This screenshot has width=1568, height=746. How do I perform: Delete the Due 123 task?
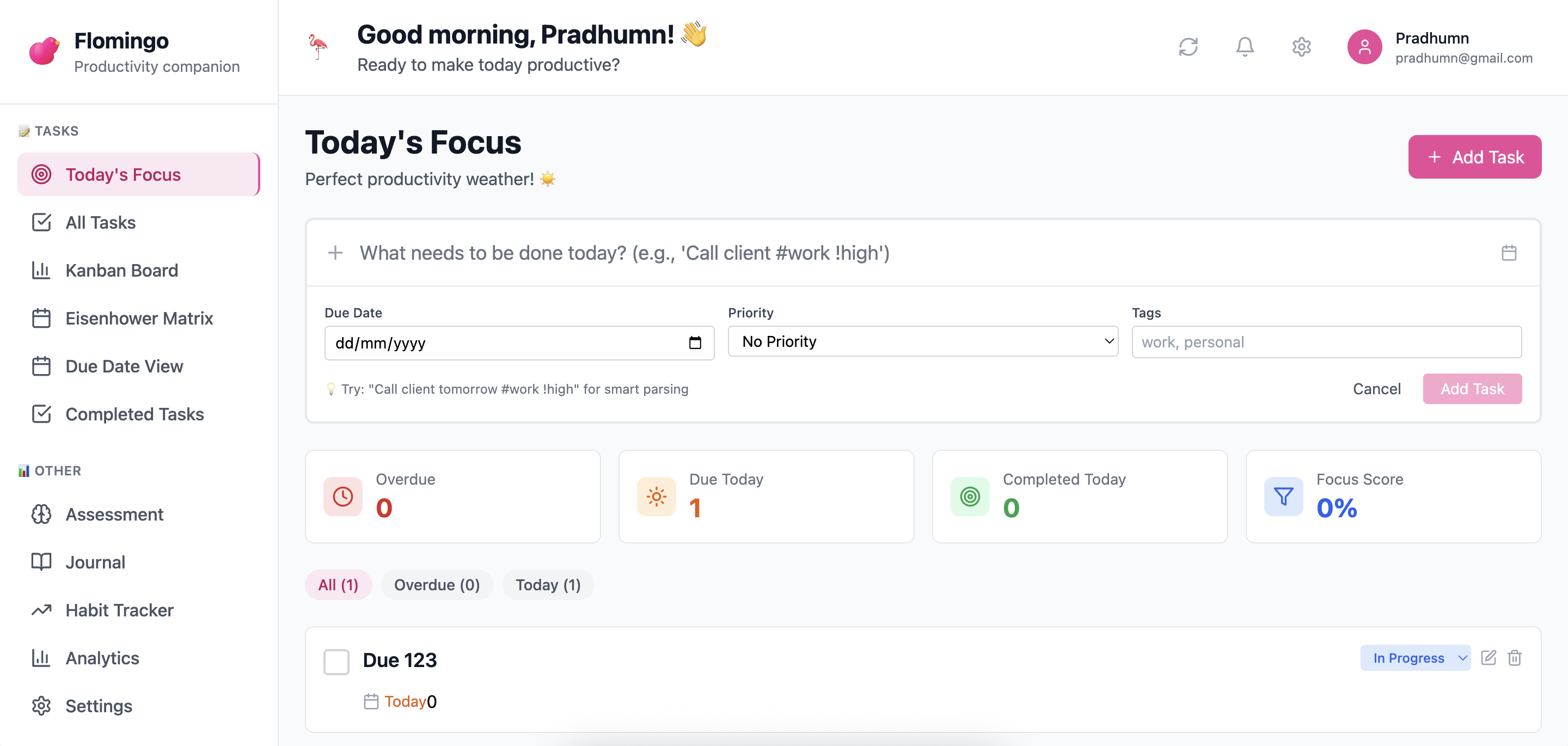(1515, 658)
